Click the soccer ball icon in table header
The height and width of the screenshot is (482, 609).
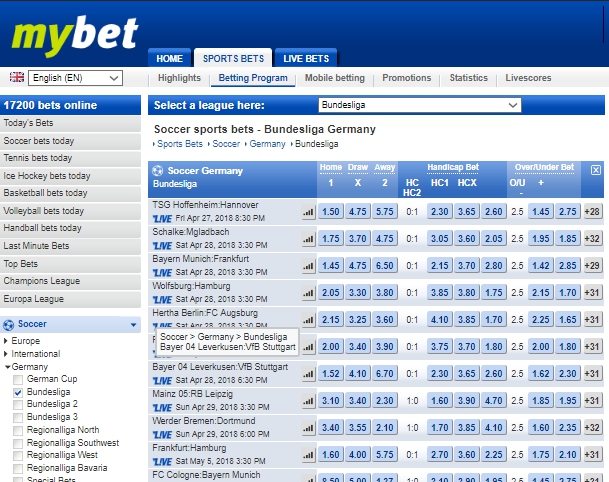(x=158, y=171)
